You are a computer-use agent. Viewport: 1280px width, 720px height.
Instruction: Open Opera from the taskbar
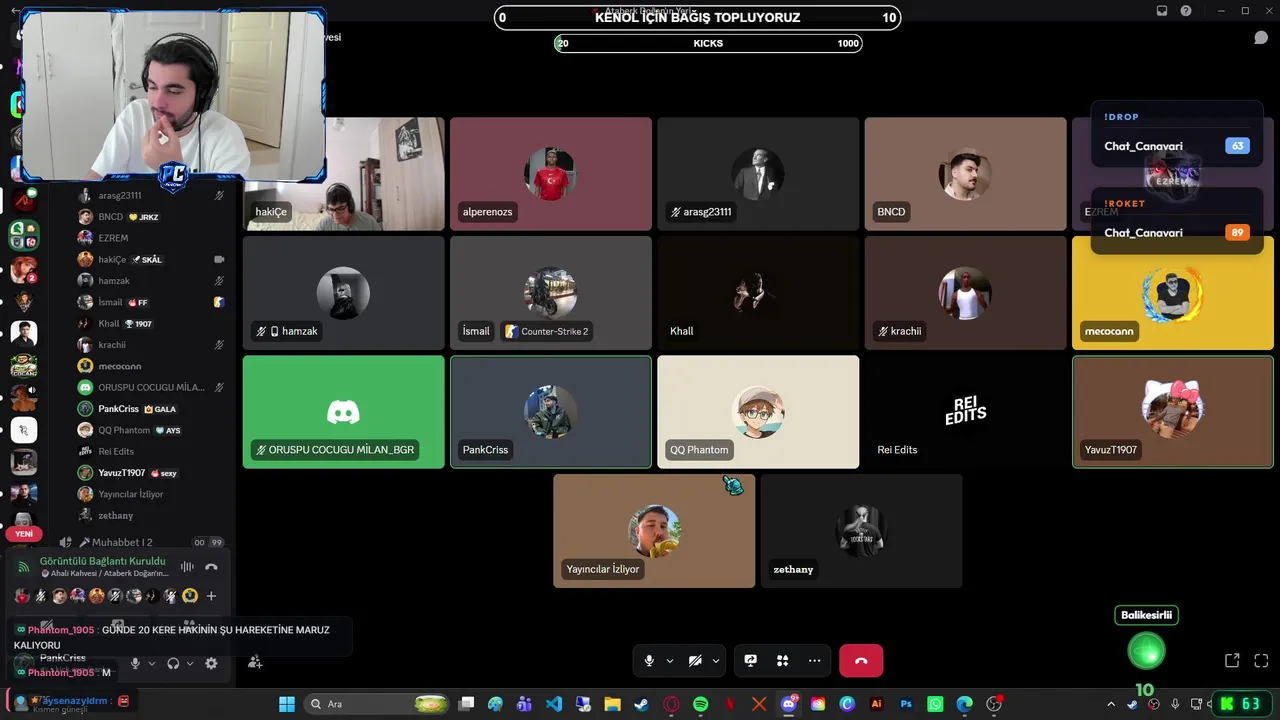pyautogui.click(x=671, y=704)
